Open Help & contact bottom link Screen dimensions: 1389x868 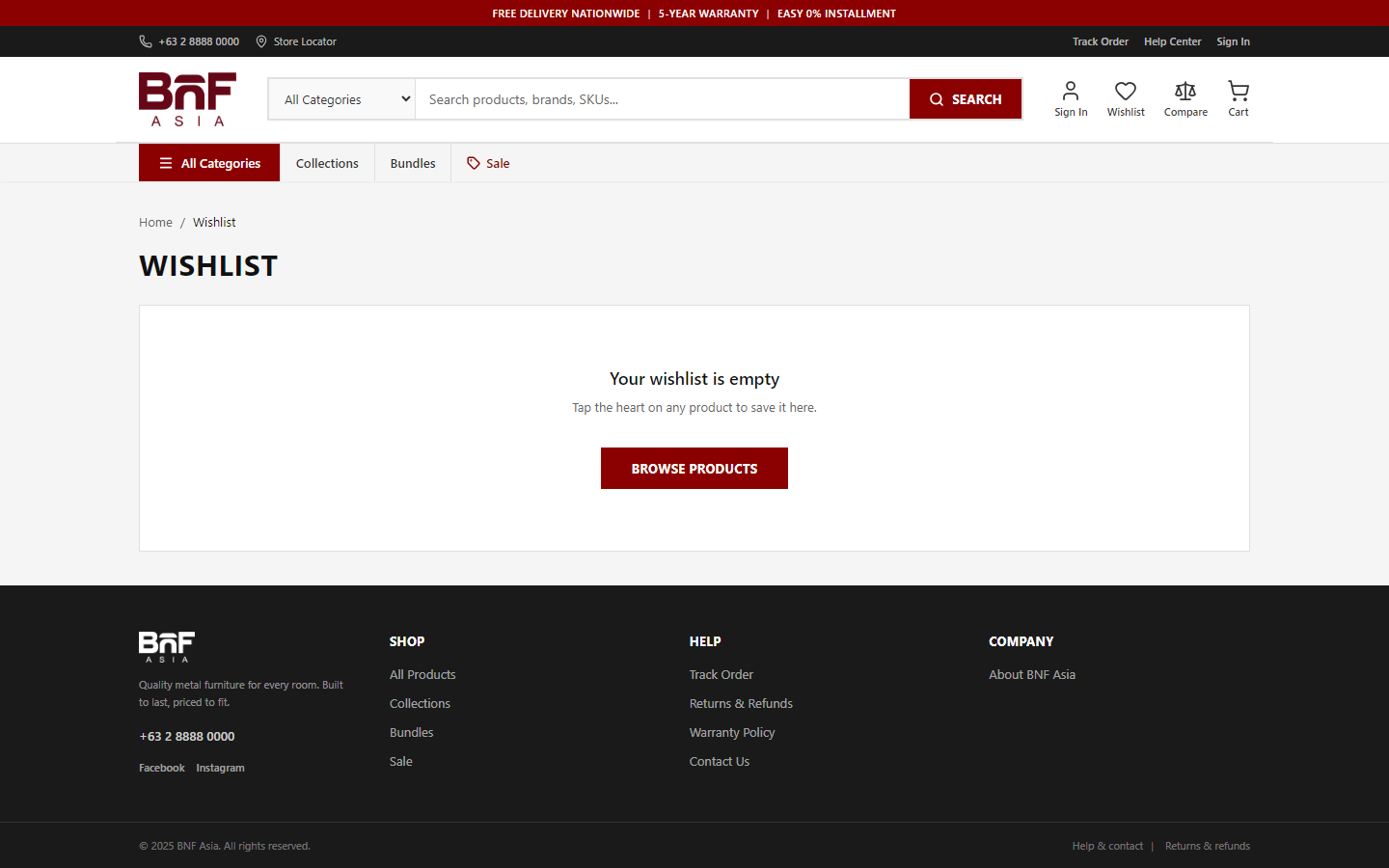pos(1107,846)
